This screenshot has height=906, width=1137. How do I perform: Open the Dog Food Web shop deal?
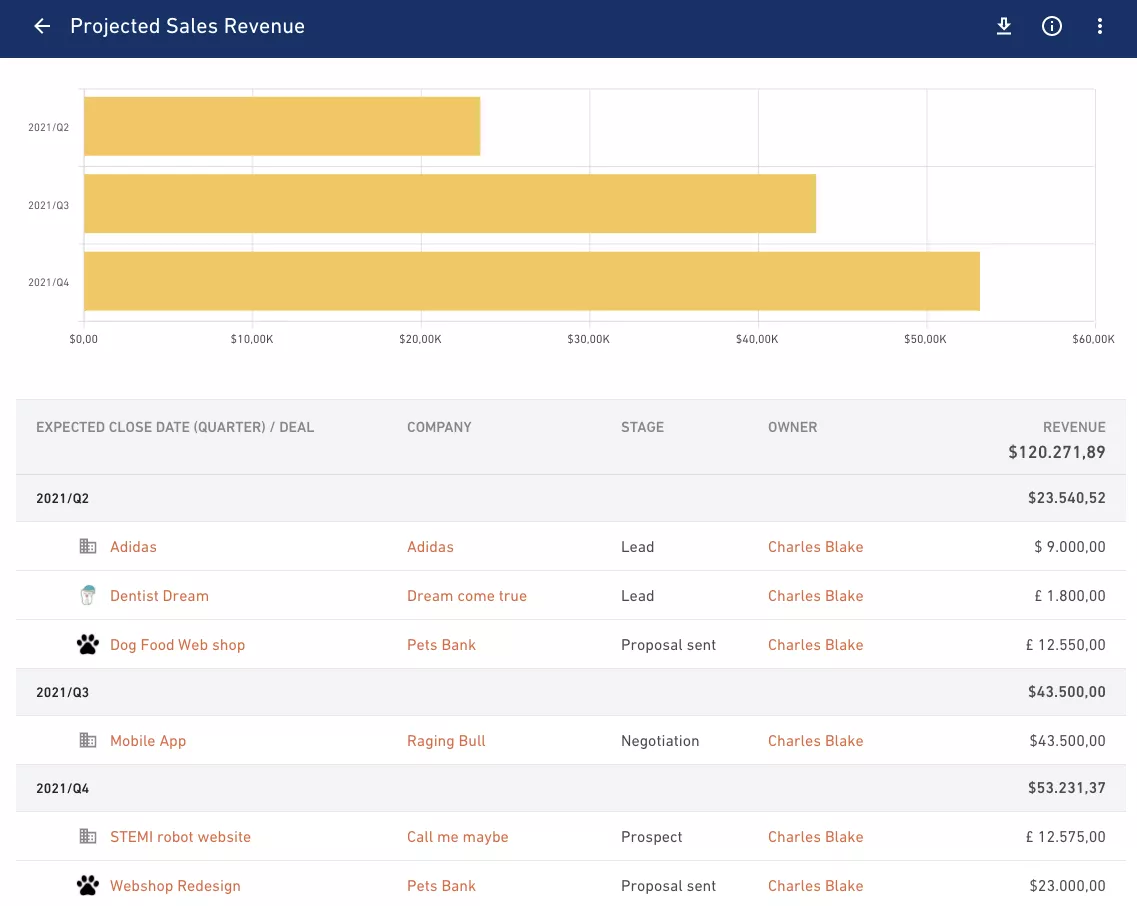tap(178, 645)
